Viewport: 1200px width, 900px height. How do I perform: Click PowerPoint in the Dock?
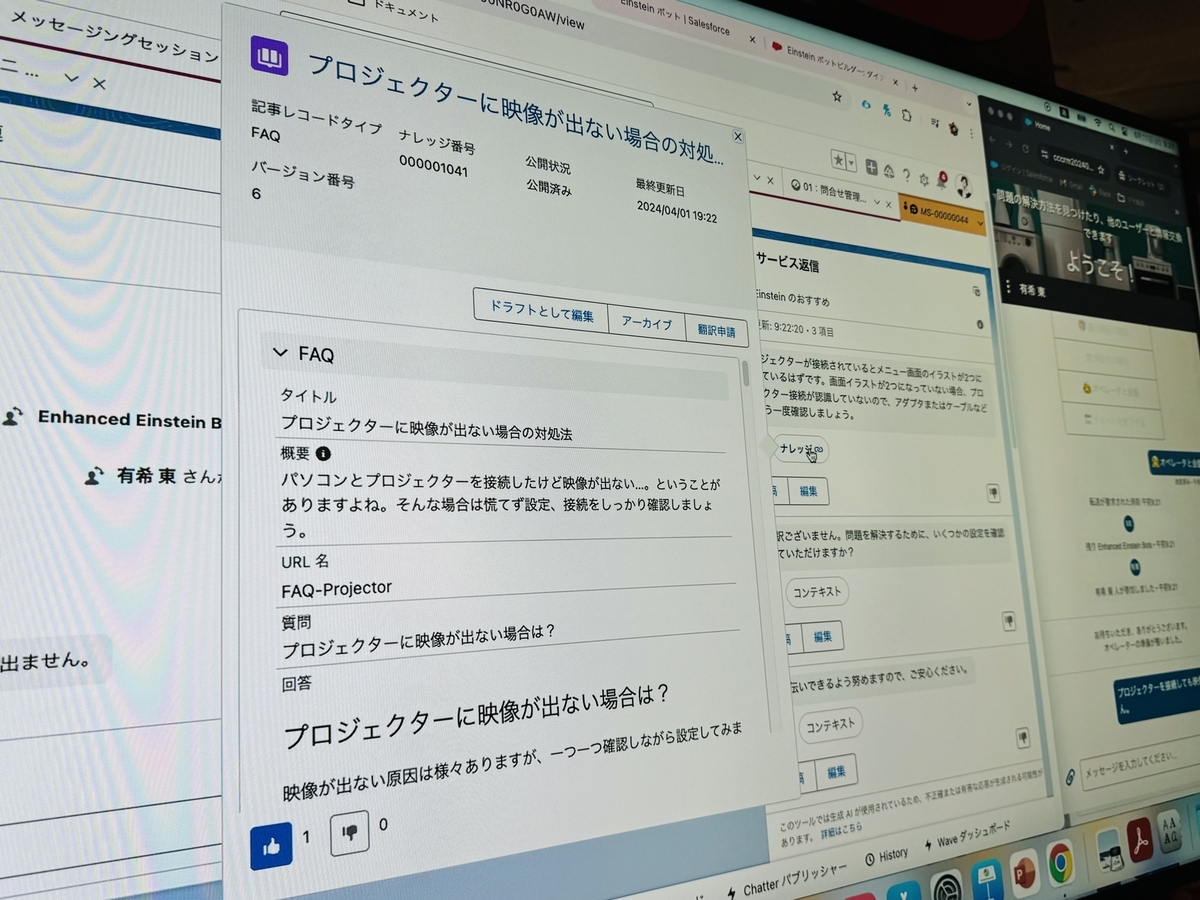click(1025, 873)
